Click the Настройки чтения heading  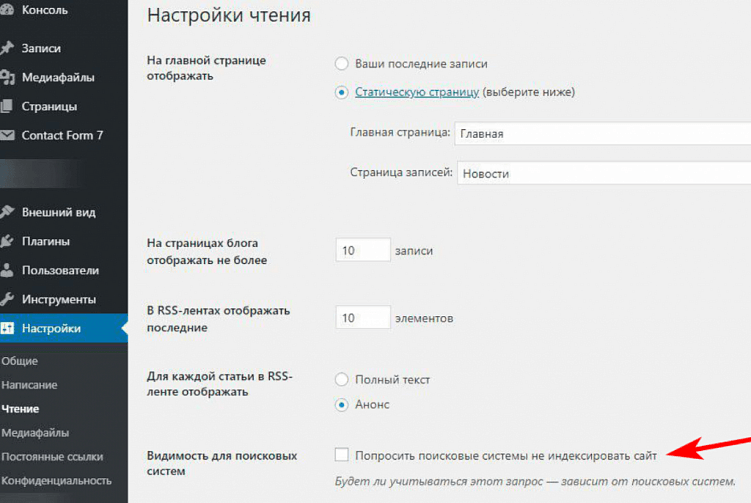tap(229, 15)
